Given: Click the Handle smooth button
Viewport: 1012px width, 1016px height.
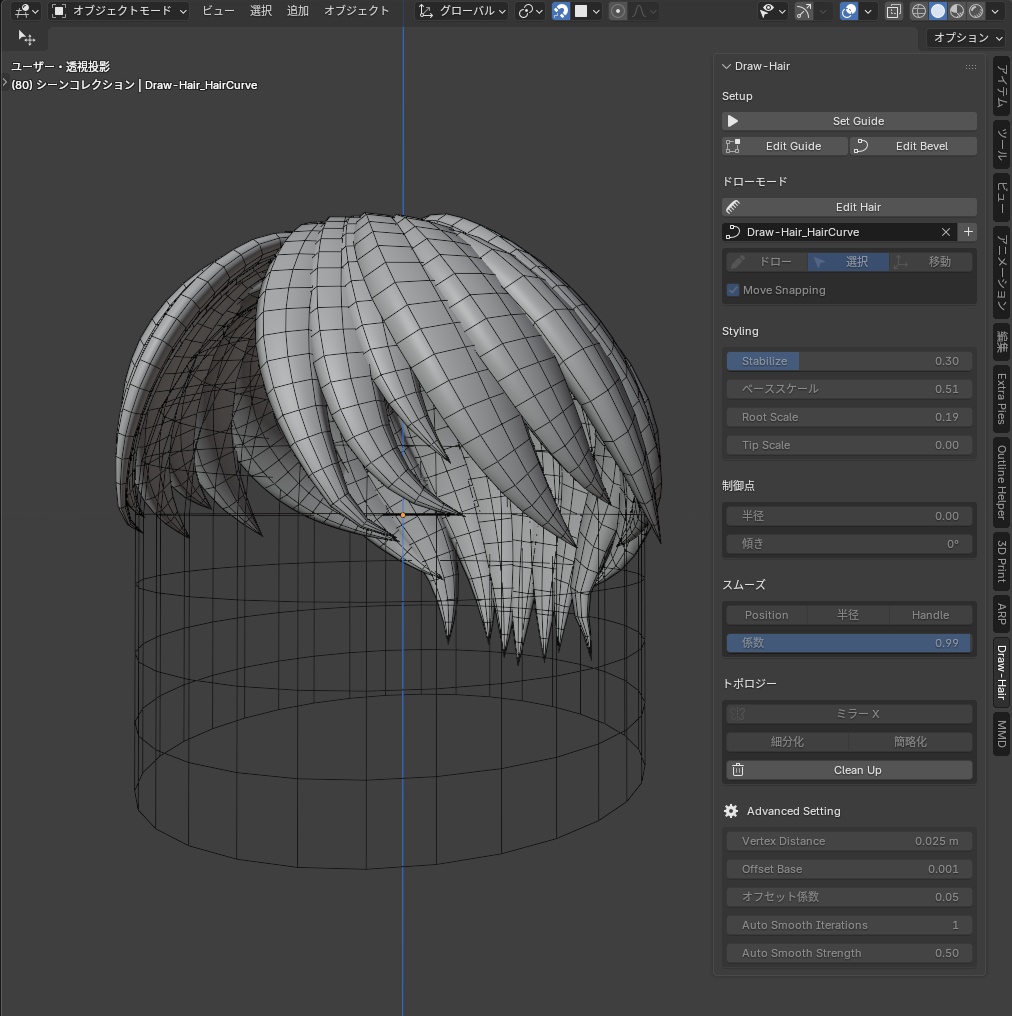Looking at the screenshot, I should [931, 615].
